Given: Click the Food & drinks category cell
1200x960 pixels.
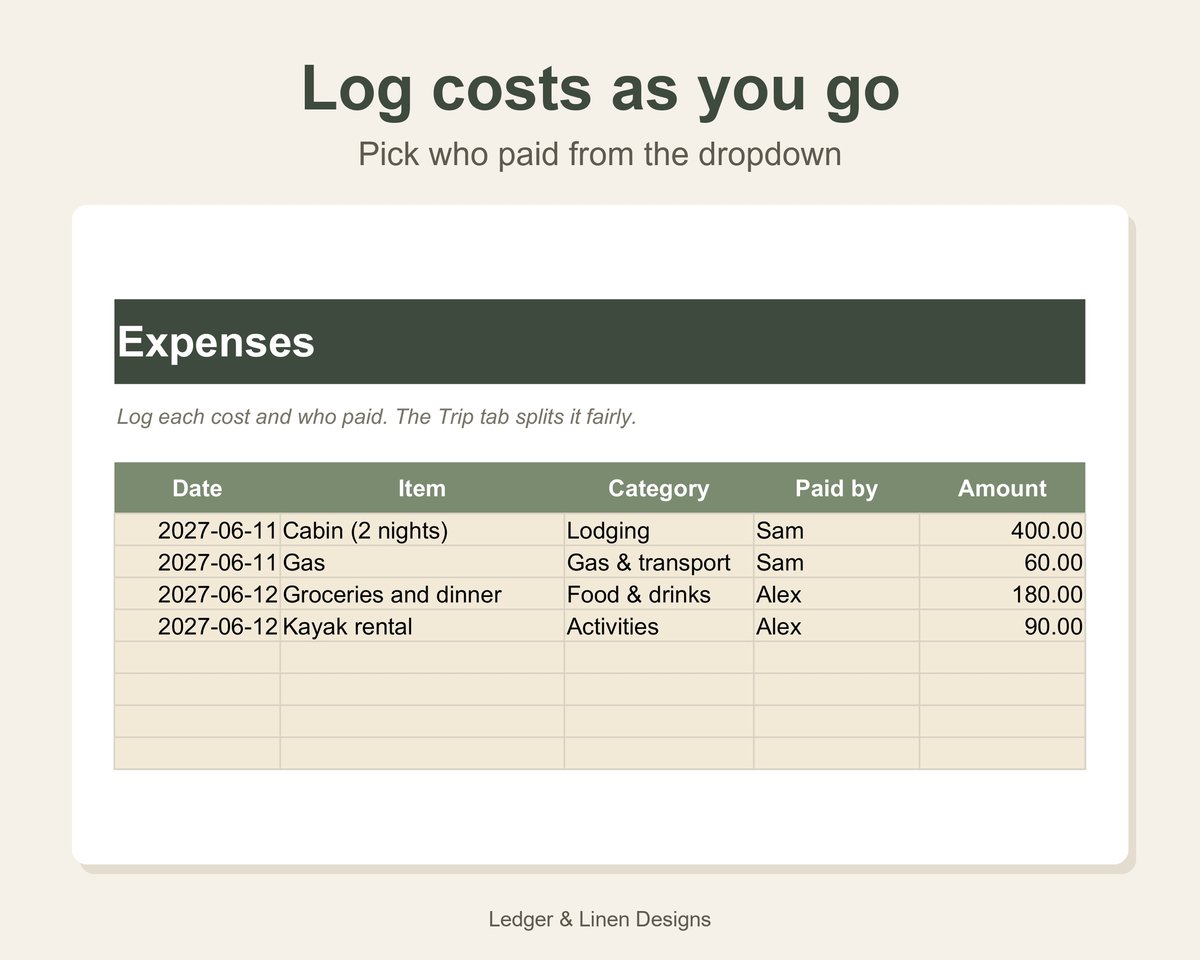Looking at the screenshot, I should pos(659,594).
